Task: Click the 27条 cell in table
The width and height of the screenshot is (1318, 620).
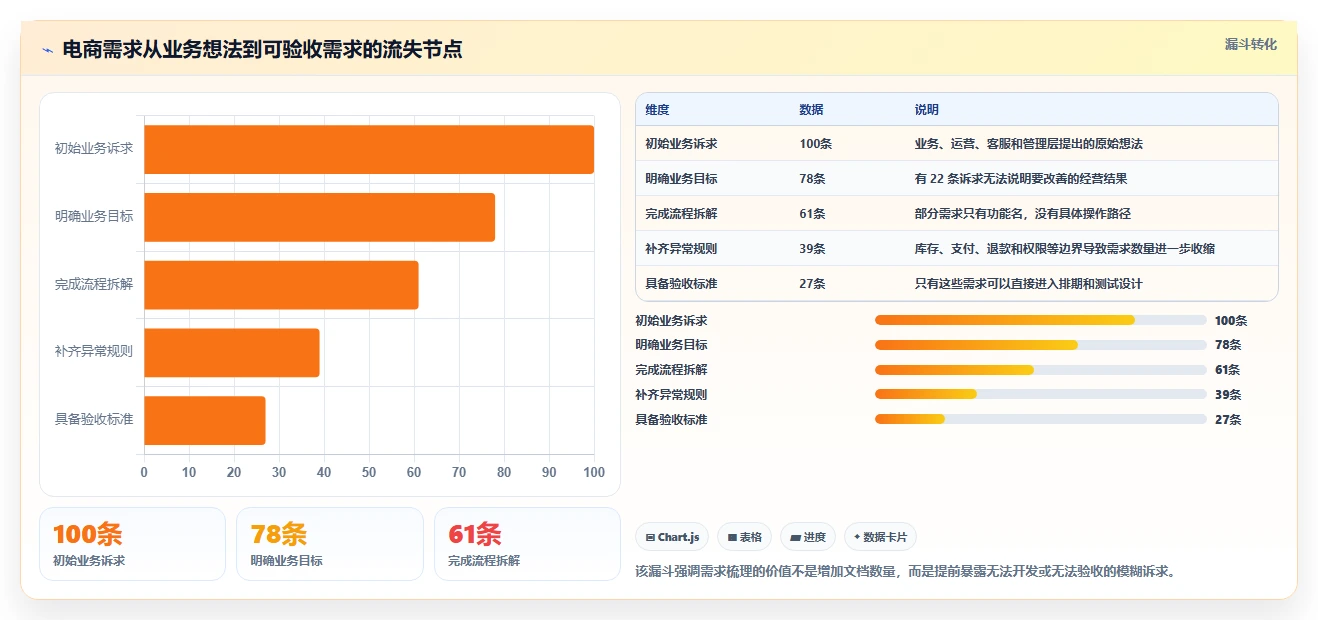Action: (812, 284)
